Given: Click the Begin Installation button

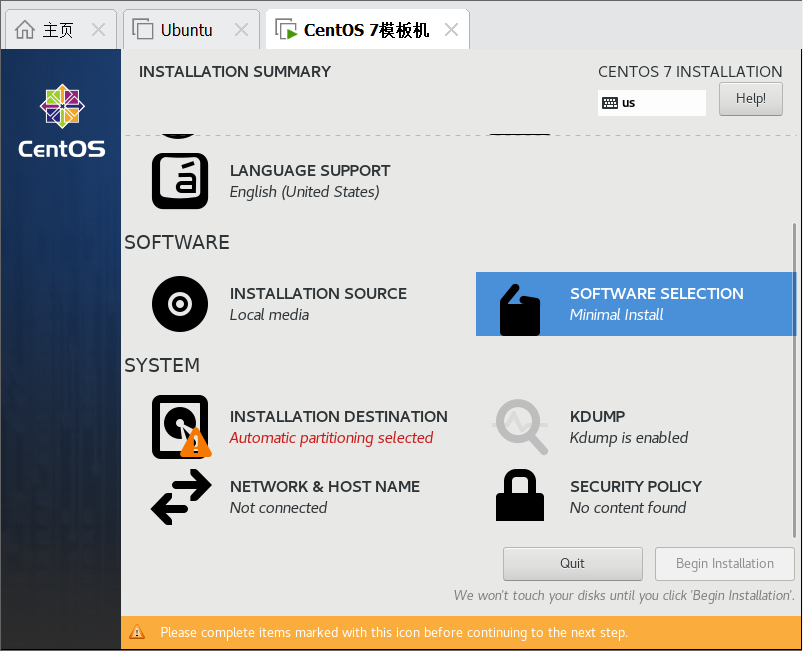Looking at the screenshot, I should (725, 563).
